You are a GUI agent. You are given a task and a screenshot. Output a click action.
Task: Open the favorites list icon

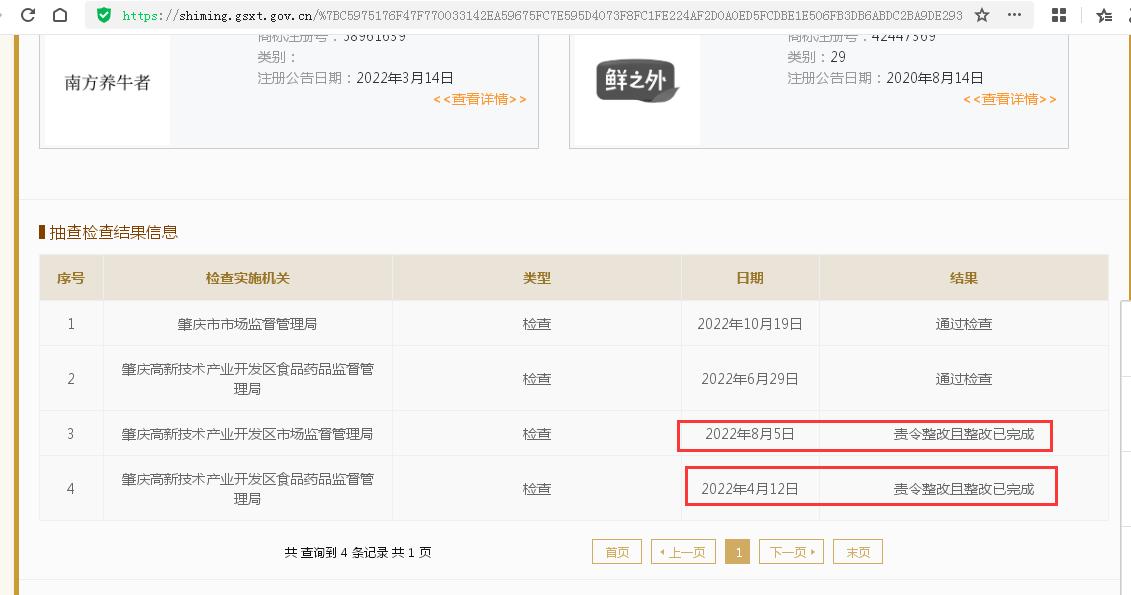[x=1104, y=16]
